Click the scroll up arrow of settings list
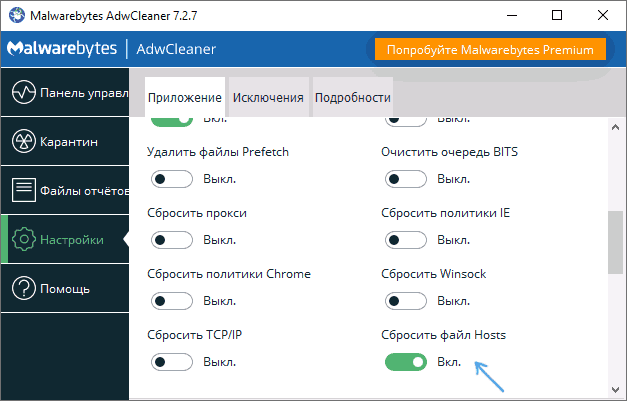 (615, 128)
